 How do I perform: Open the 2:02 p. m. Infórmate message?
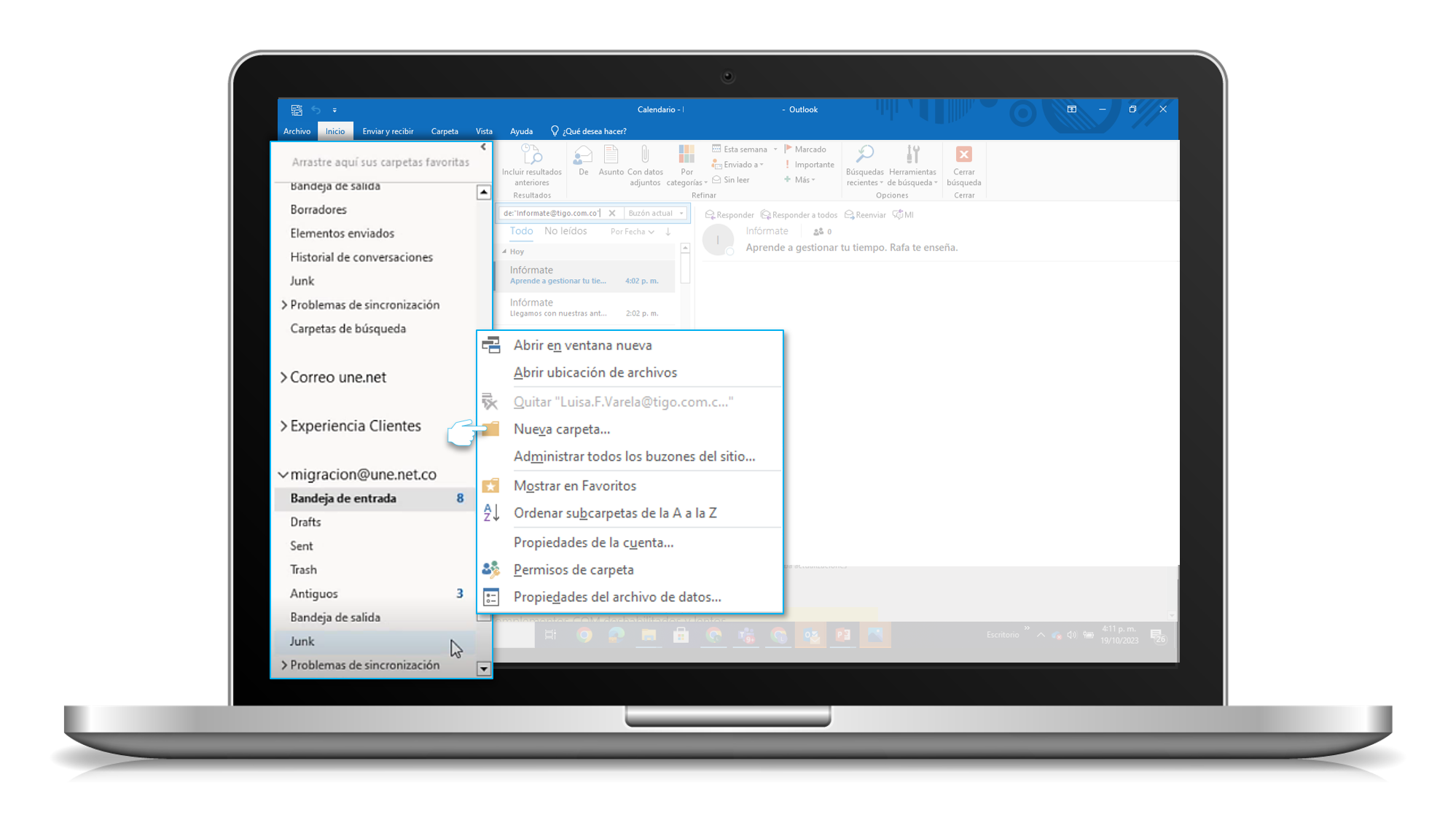[584, 308]
